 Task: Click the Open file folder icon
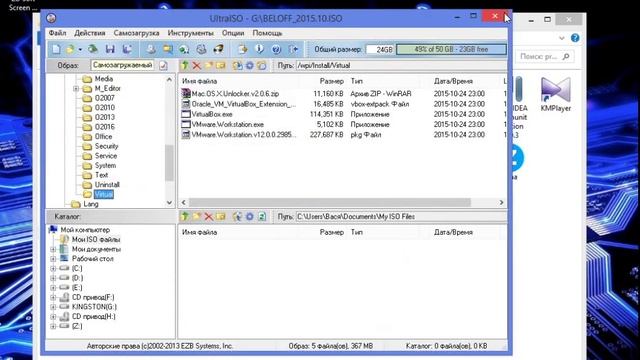[70, 49]
